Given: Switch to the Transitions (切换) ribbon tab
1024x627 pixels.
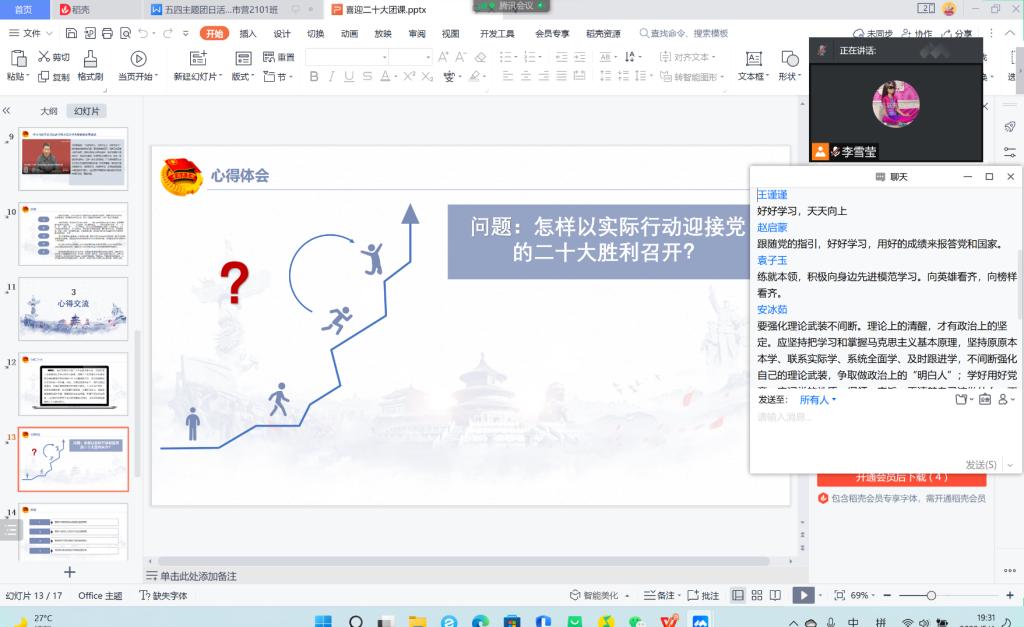Looking at the screenshot, I should [315, 33].
